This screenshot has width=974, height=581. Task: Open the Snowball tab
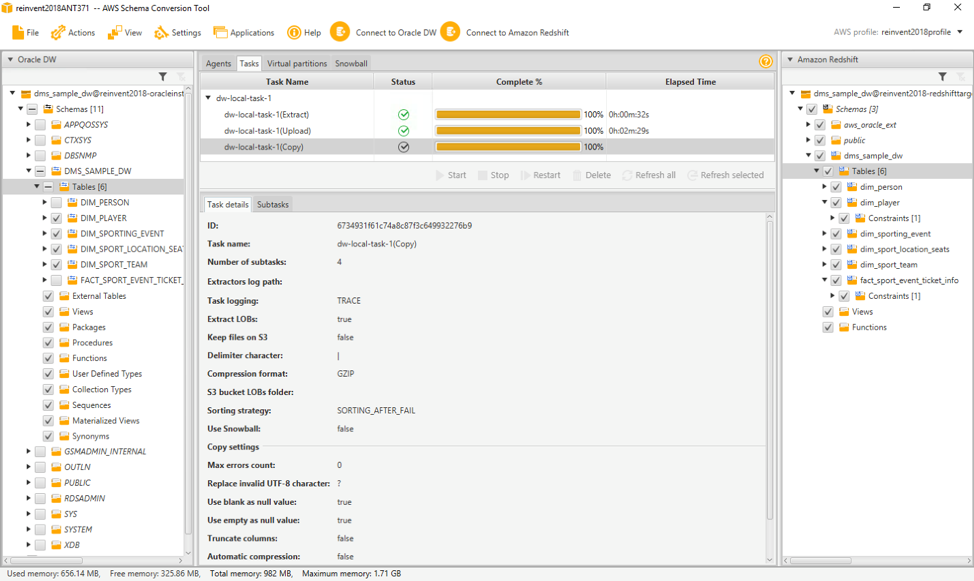tap(351, 63)
